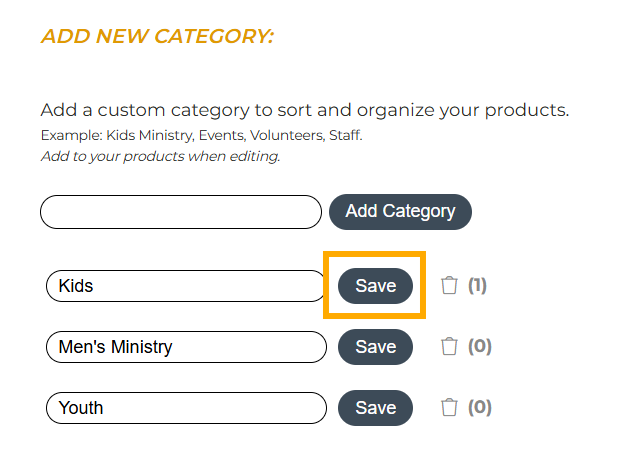Click the (1) product count beside Kids

(477, 285)
